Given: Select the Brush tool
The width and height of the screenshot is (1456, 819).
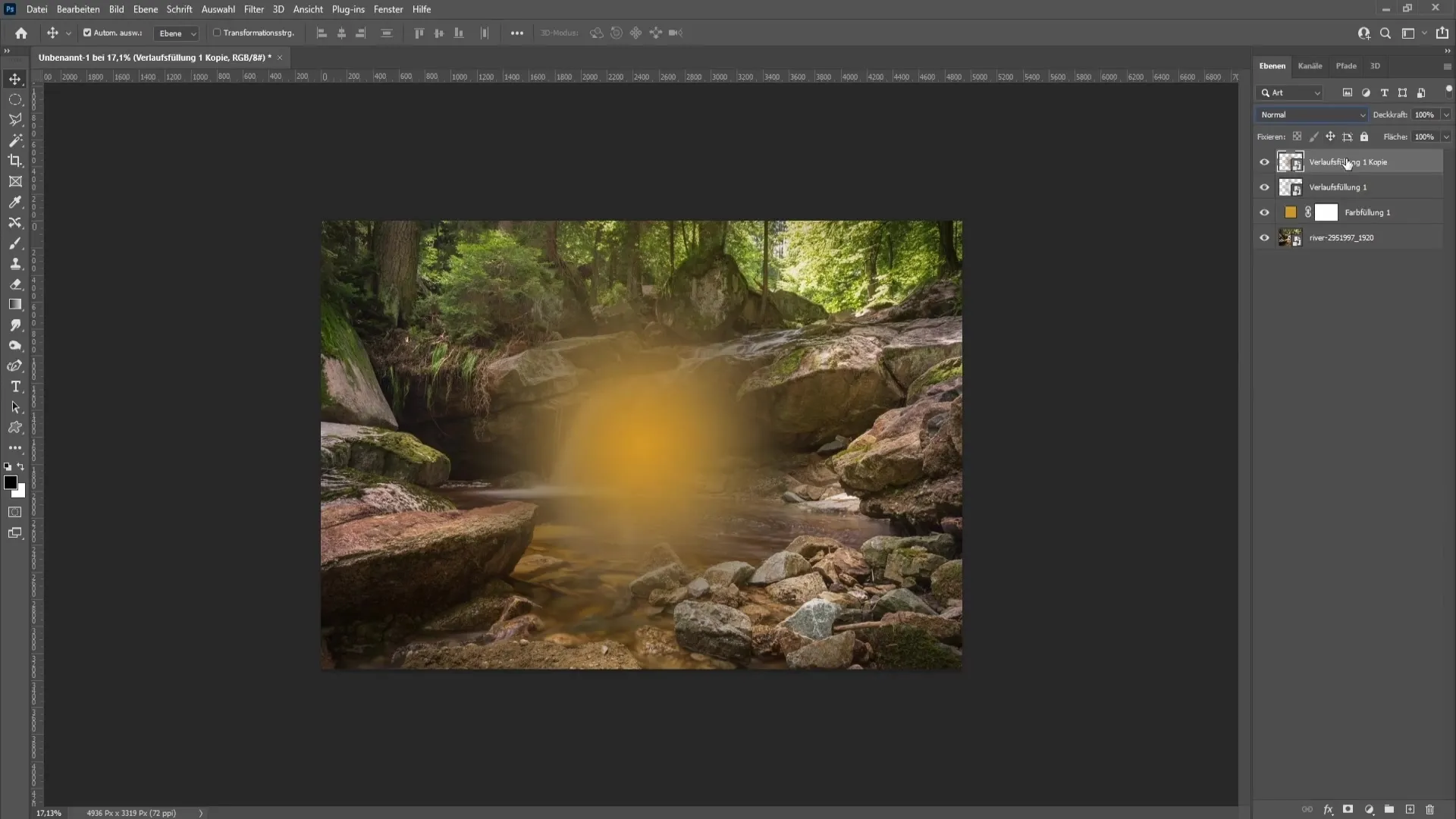Looking at the screenshot, I should pos(15,243).
